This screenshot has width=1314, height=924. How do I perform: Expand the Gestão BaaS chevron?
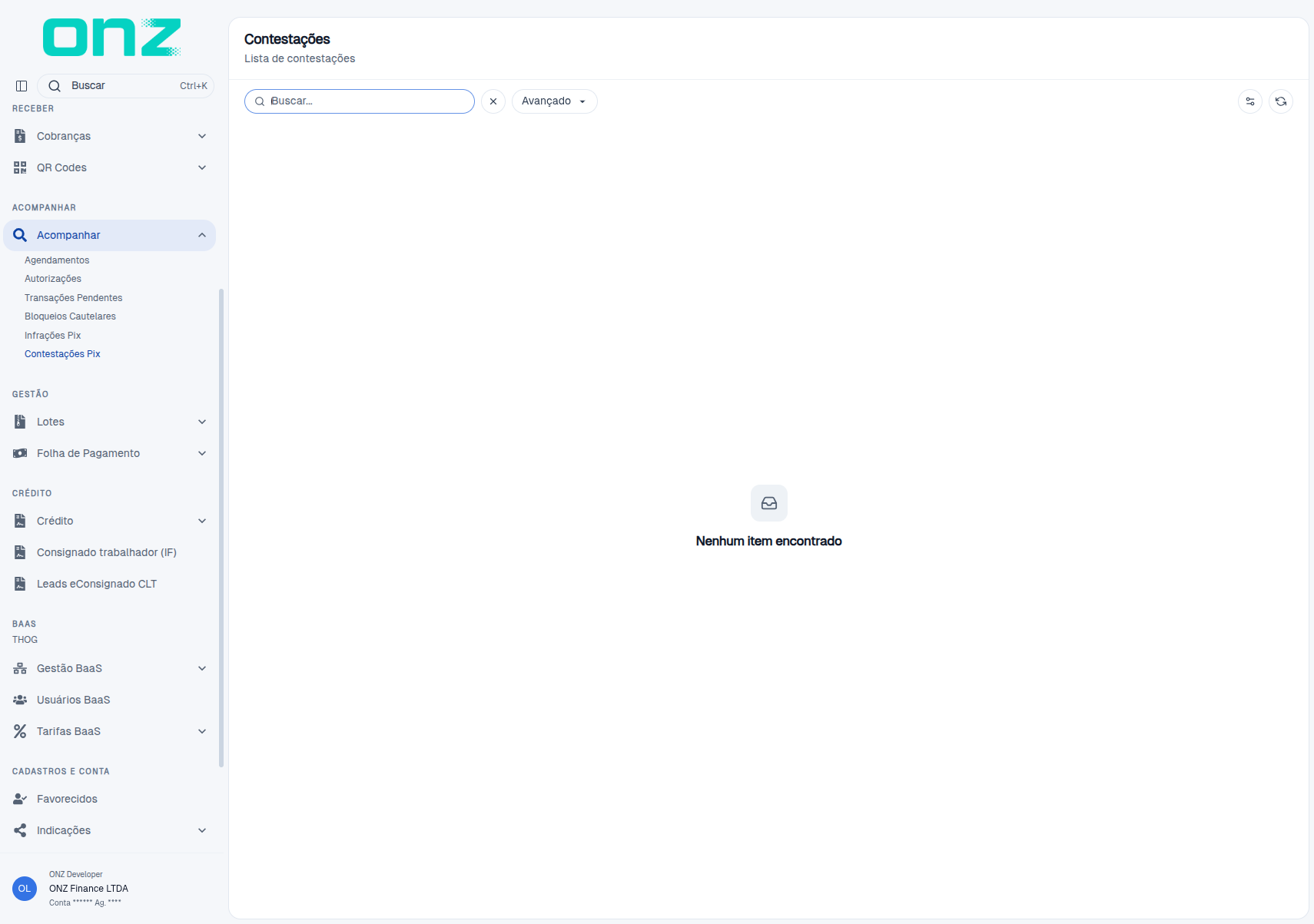point(202,668)
